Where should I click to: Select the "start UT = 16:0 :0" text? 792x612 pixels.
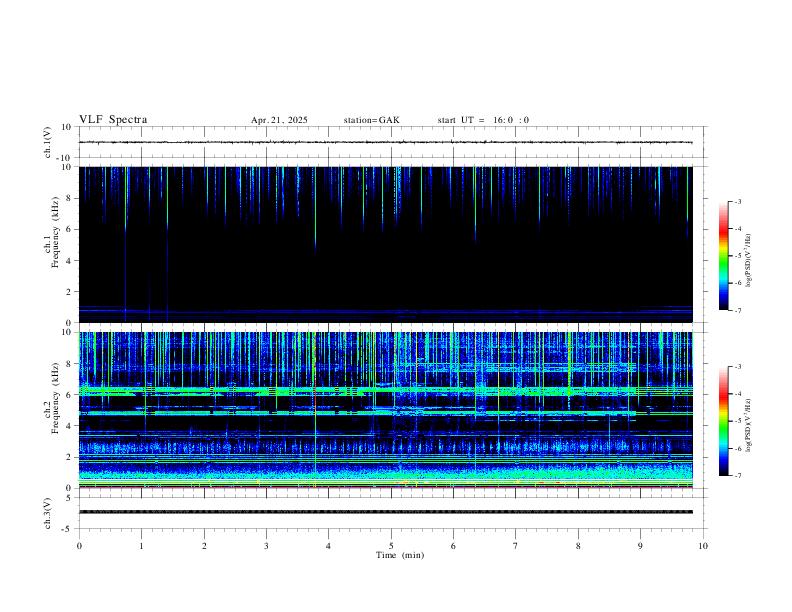click(x=483, y=120)
